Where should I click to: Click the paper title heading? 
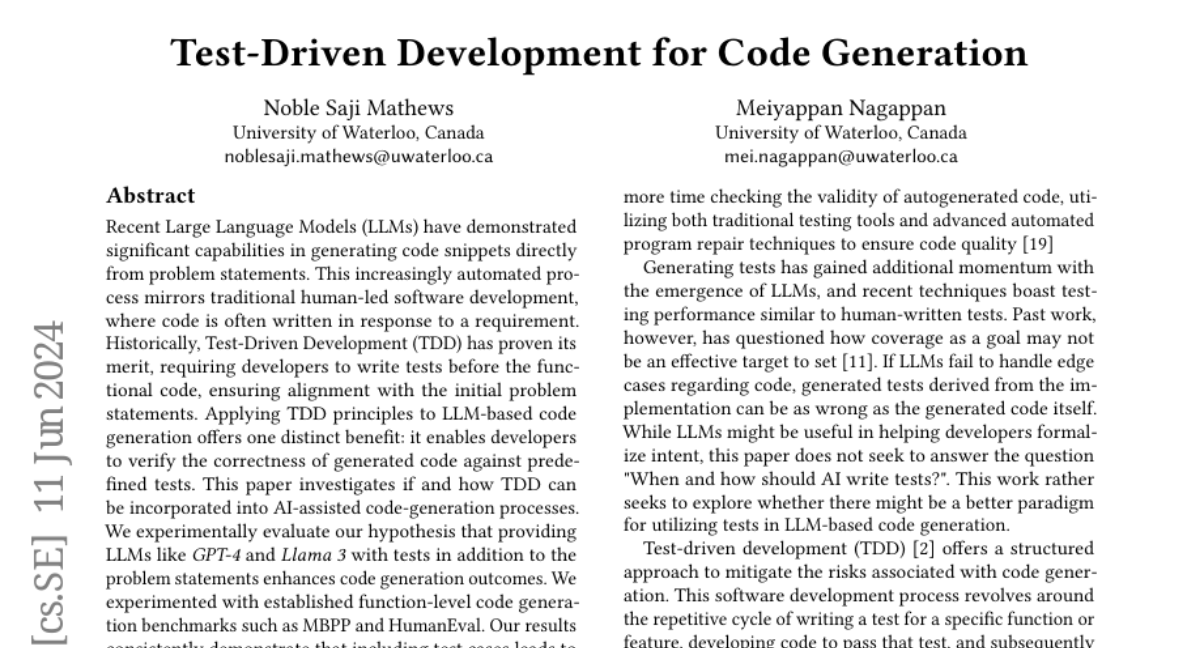pyautogui.click(x=600, y=52)
